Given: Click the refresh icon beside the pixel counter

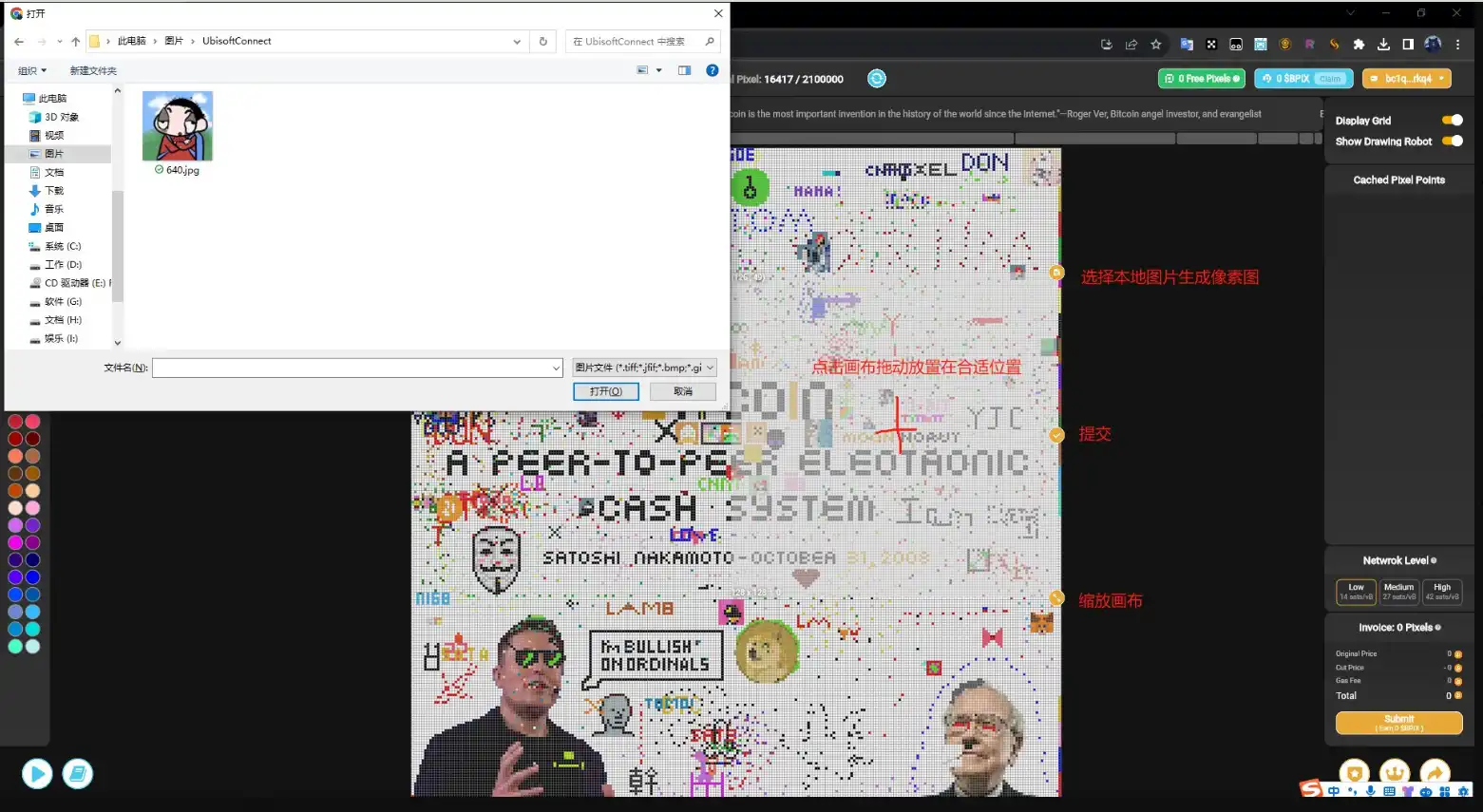Looking at the screenshot, I should (x=876, y=79).
